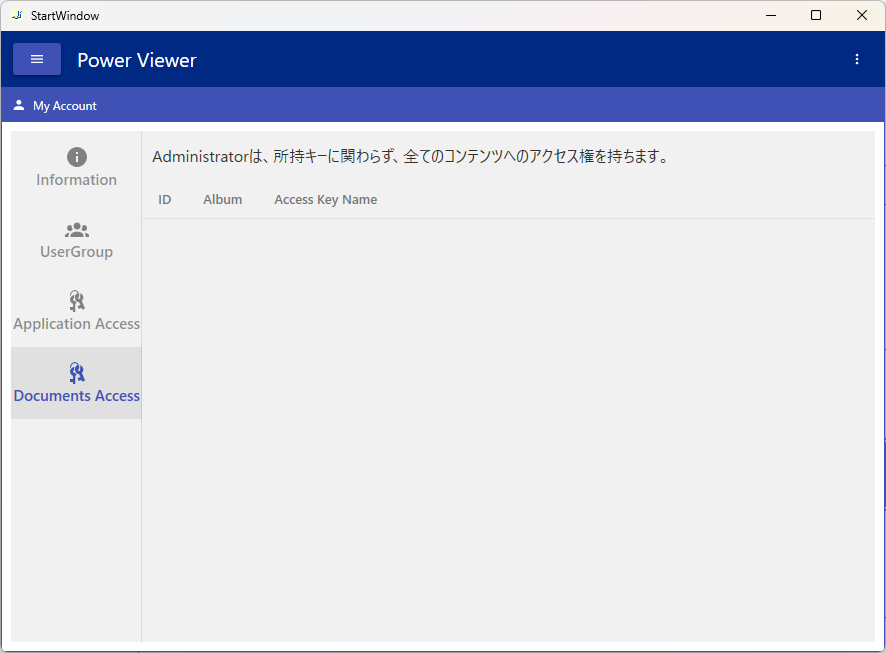Select the UserGroup tab label
Viewport: 886px width, 653px height.
(77, 252)
